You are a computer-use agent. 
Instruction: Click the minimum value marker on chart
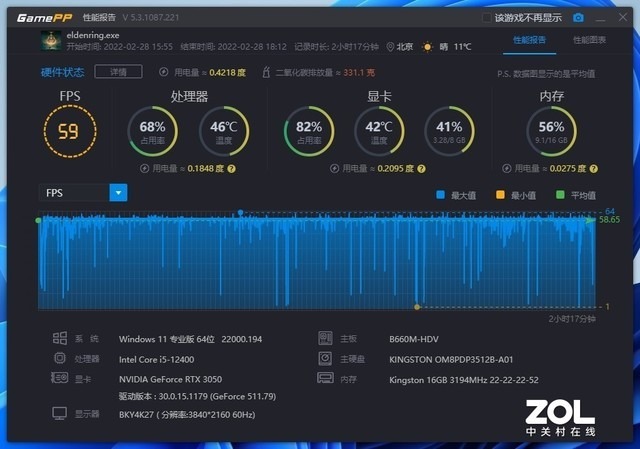tap(417, 307)
